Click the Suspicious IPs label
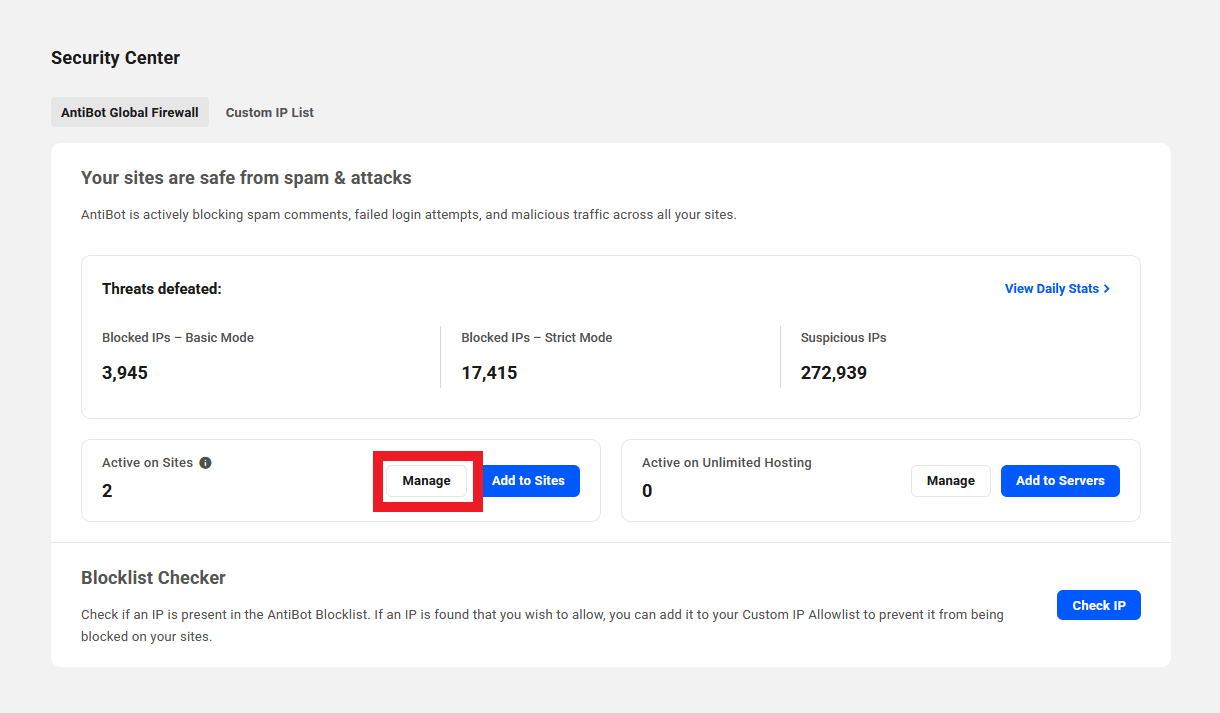 (x=844, y=338)
